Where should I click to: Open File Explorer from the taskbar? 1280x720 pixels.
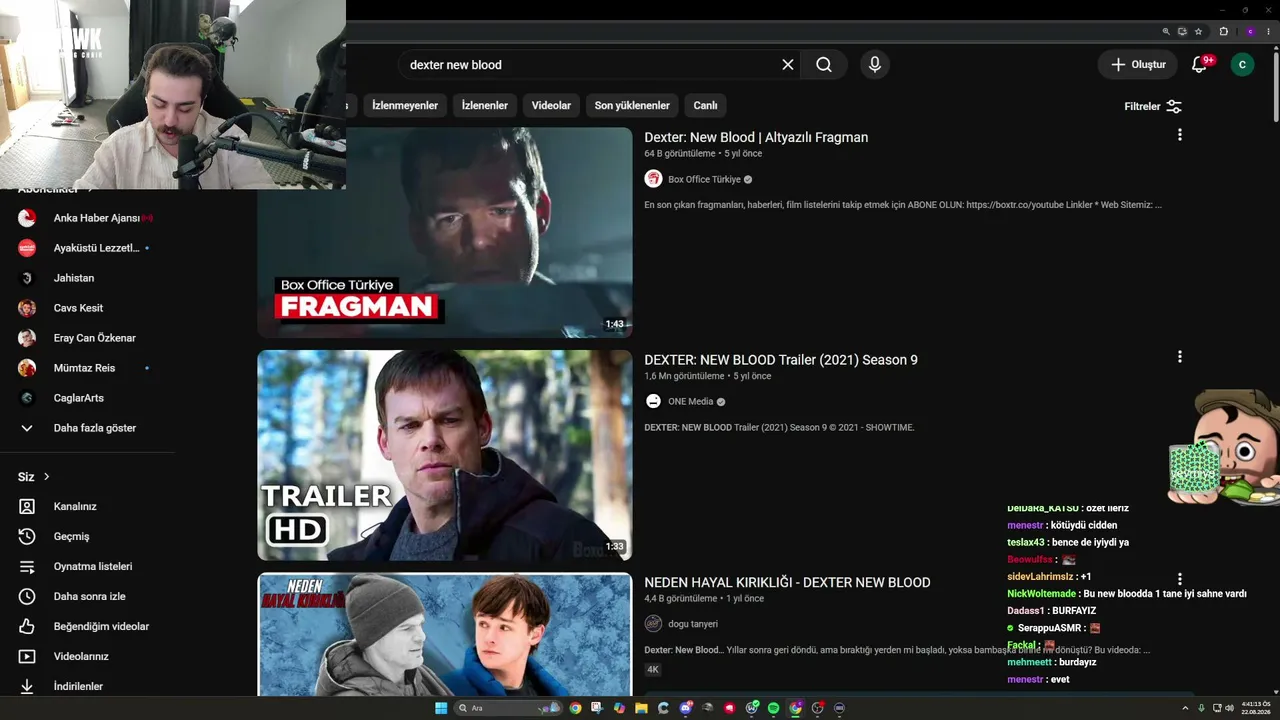tap(641, 708)
